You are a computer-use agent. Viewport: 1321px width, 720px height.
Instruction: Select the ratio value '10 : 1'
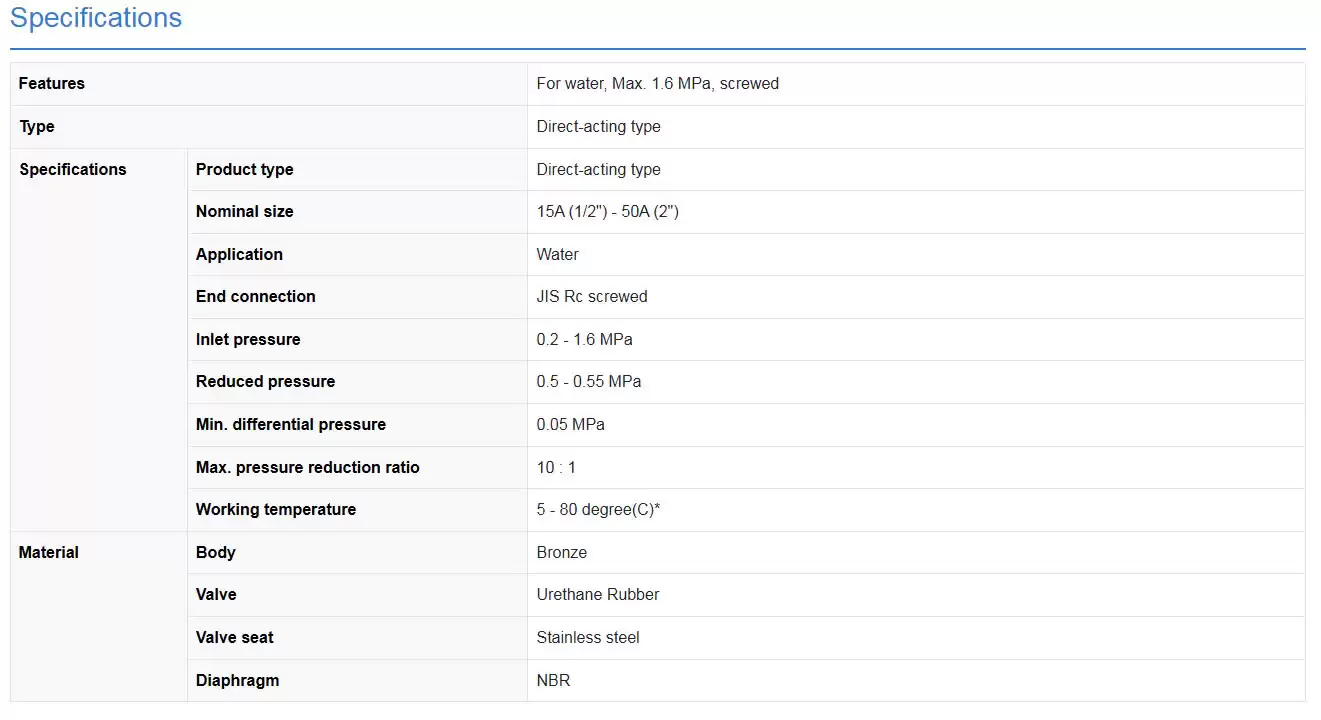click(x=557, y=468)
